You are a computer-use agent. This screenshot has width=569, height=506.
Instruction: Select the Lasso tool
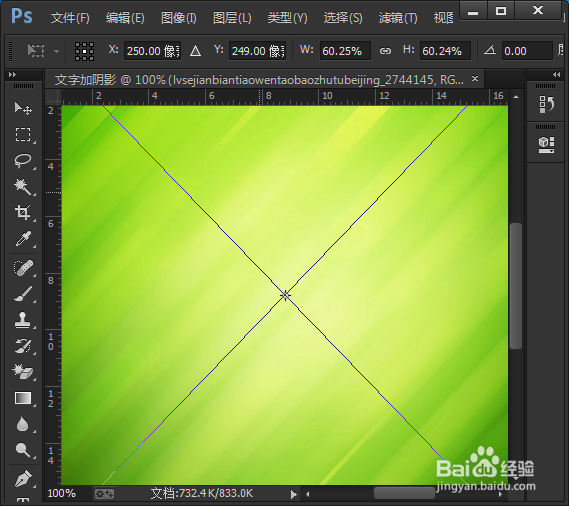[x=23, y=160]
